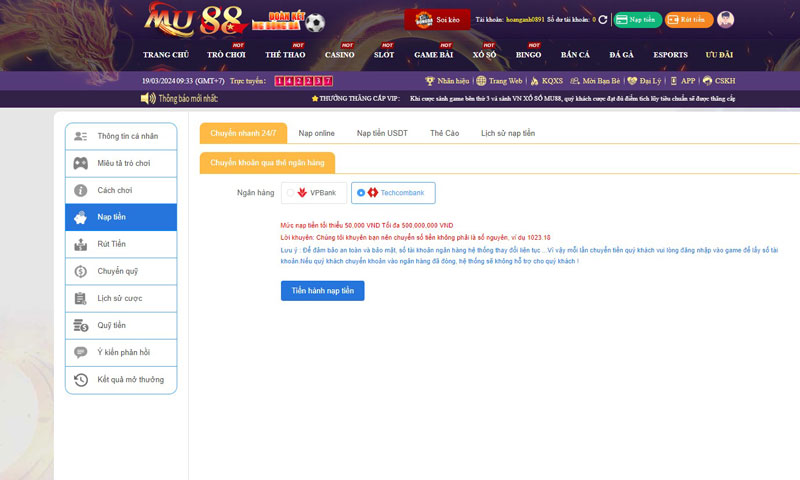The height and width of the screenshot is (480, 800).
Task: Open BẮN CÁ menu
Action: coord(575,55)
